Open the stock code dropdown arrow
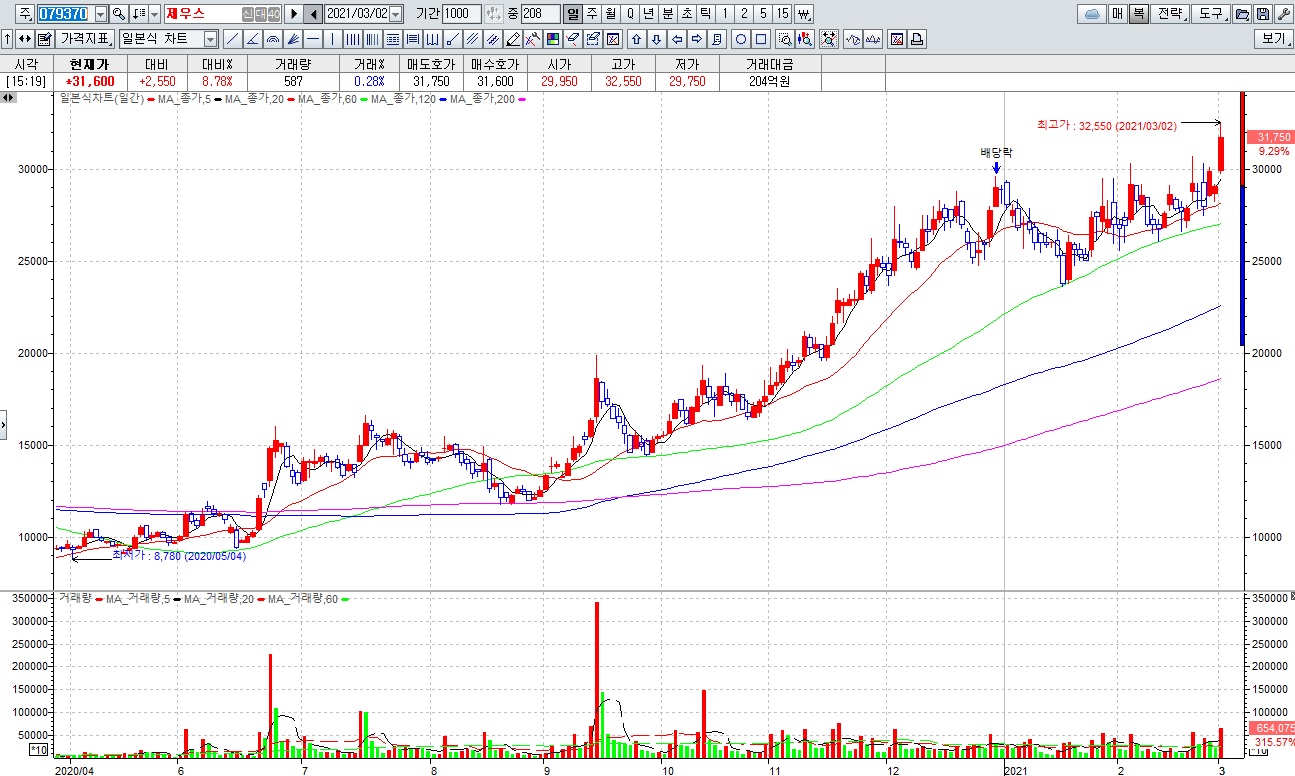The width and height of the screenshot is (1295, 776). [x=101, y=14]
